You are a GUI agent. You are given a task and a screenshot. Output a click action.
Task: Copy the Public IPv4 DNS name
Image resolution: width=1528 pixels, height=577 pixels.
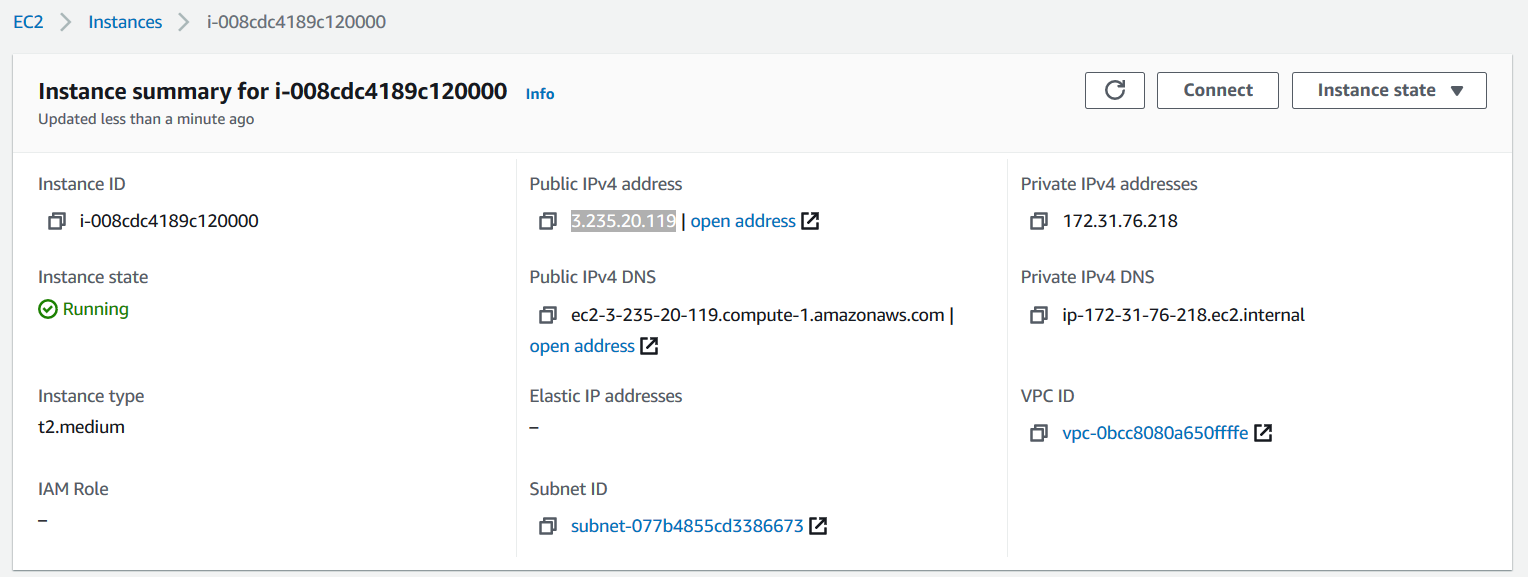click(547, 315)
